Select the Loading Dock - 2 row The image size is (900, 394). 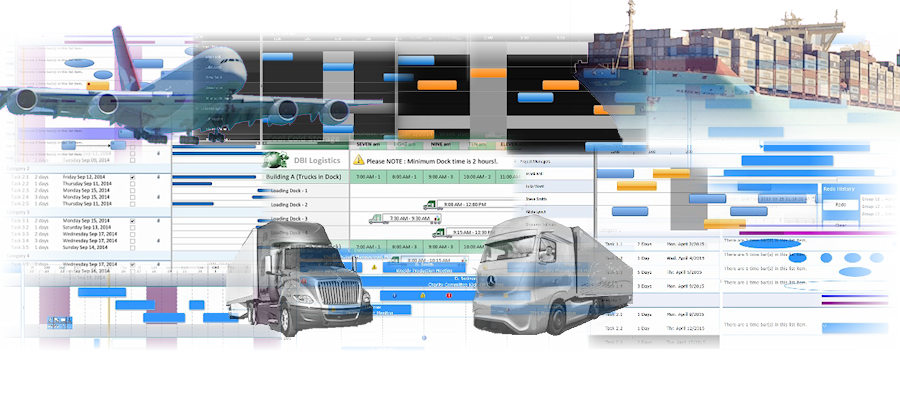tap(306, 204)
